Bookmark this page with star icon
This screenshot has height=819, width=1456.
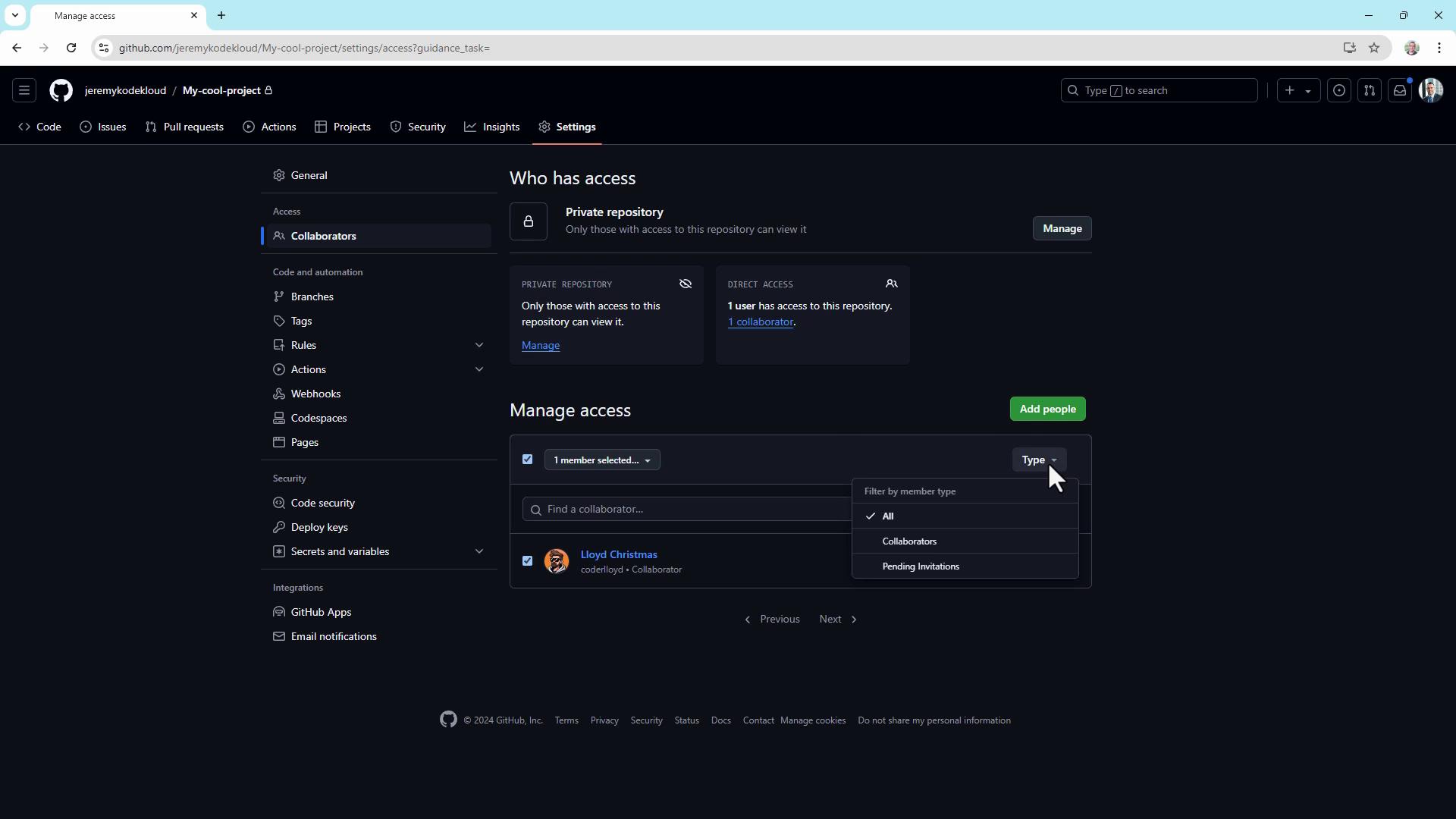coord(1374,48)
